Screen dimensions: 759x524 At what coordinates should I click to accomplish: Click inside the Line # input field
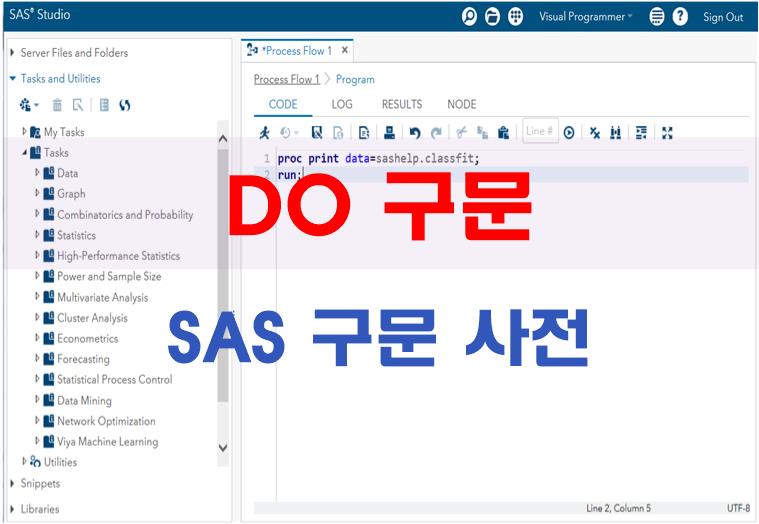540,131
